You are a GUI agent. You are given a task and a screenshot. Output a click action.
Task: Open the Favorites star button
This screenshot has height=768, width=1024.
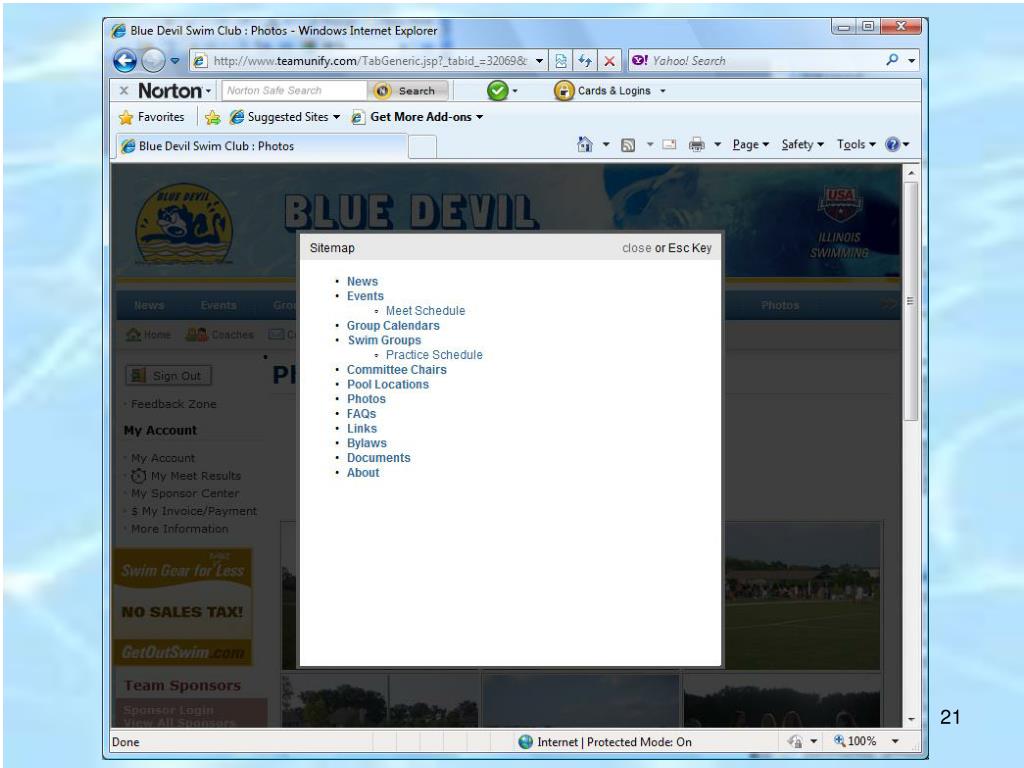[x=152, y=117]
